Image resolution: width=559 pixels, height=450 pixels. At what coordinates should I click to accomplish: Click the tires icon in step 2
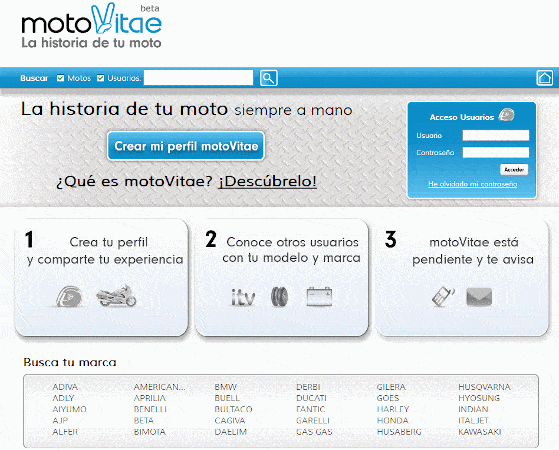[280, 297]
